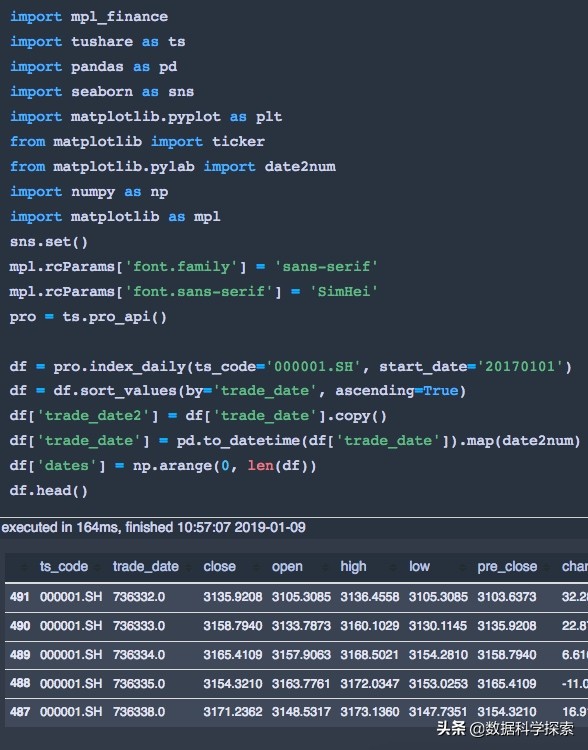Click the 'pro = ts.pro_api()' line
This screenshot has height=750, width=588.
click(x=88, y=317)
